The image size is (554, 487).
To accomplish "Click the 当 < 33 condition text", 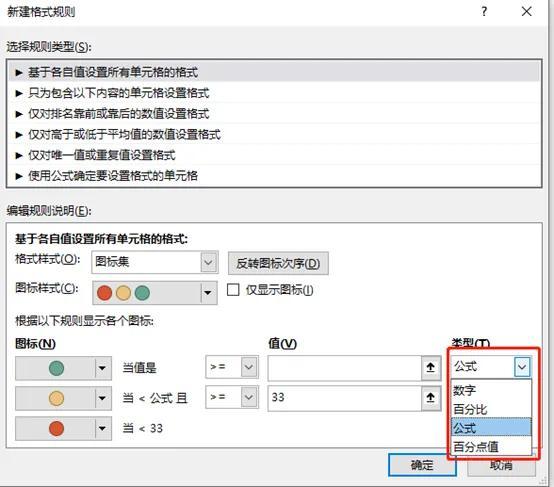I will click(x=142, y=428).
